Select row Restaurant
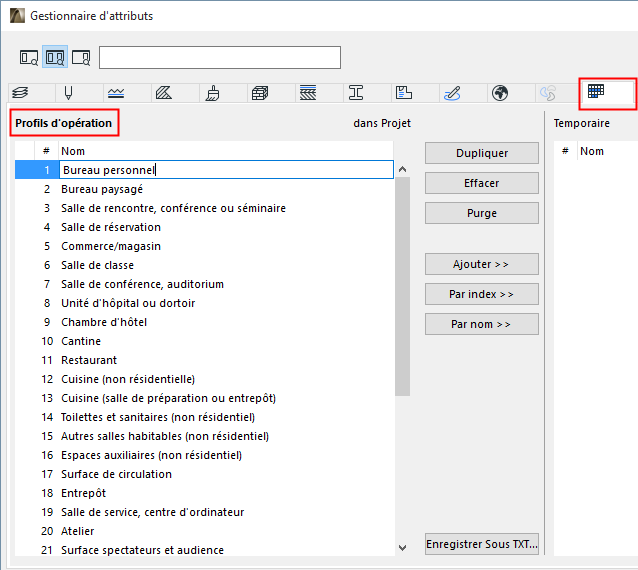 click(204, 360)
